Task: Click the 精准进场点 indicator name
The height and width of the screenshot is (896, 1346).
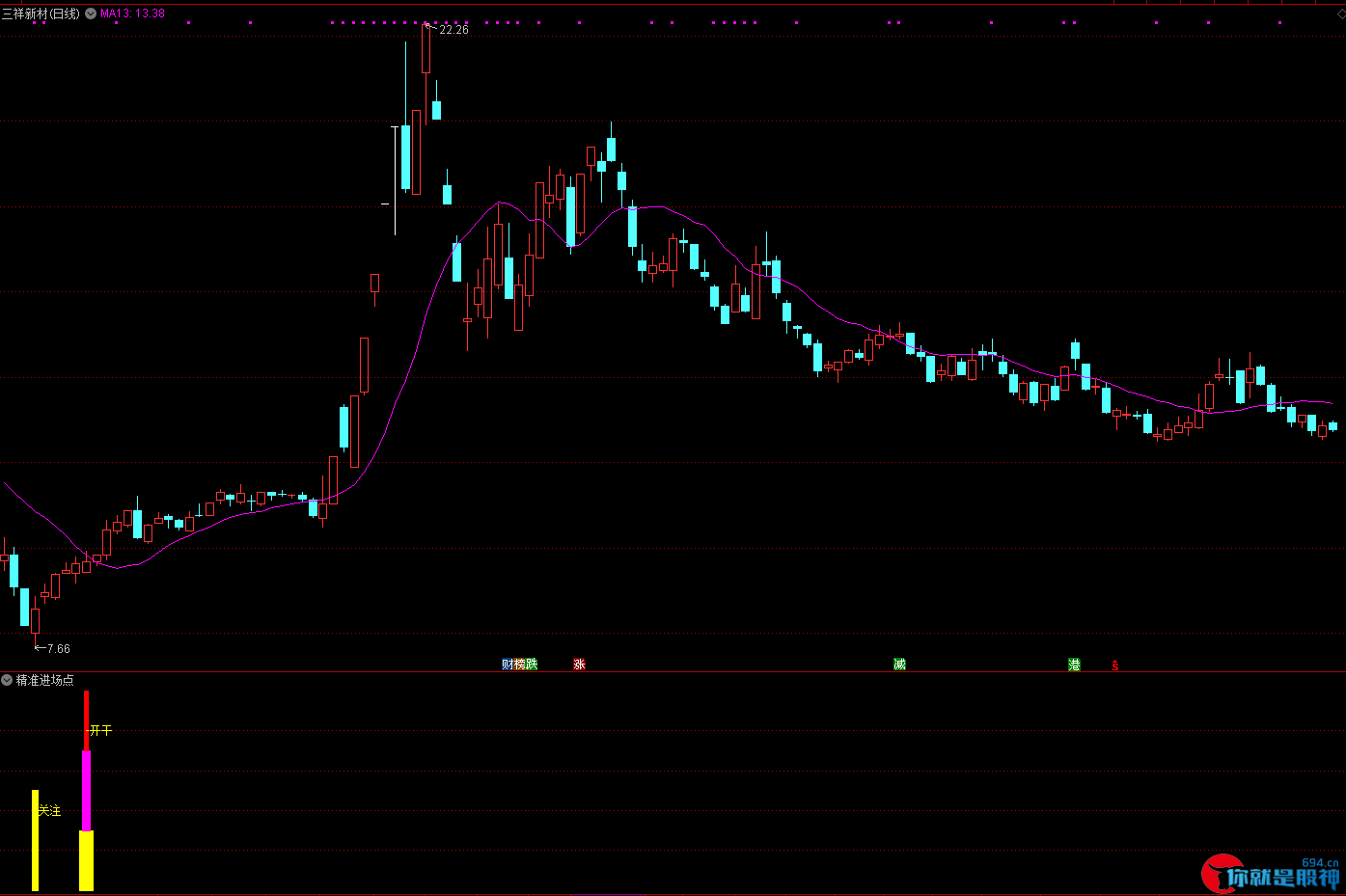Action: click(x=44, y=680)
